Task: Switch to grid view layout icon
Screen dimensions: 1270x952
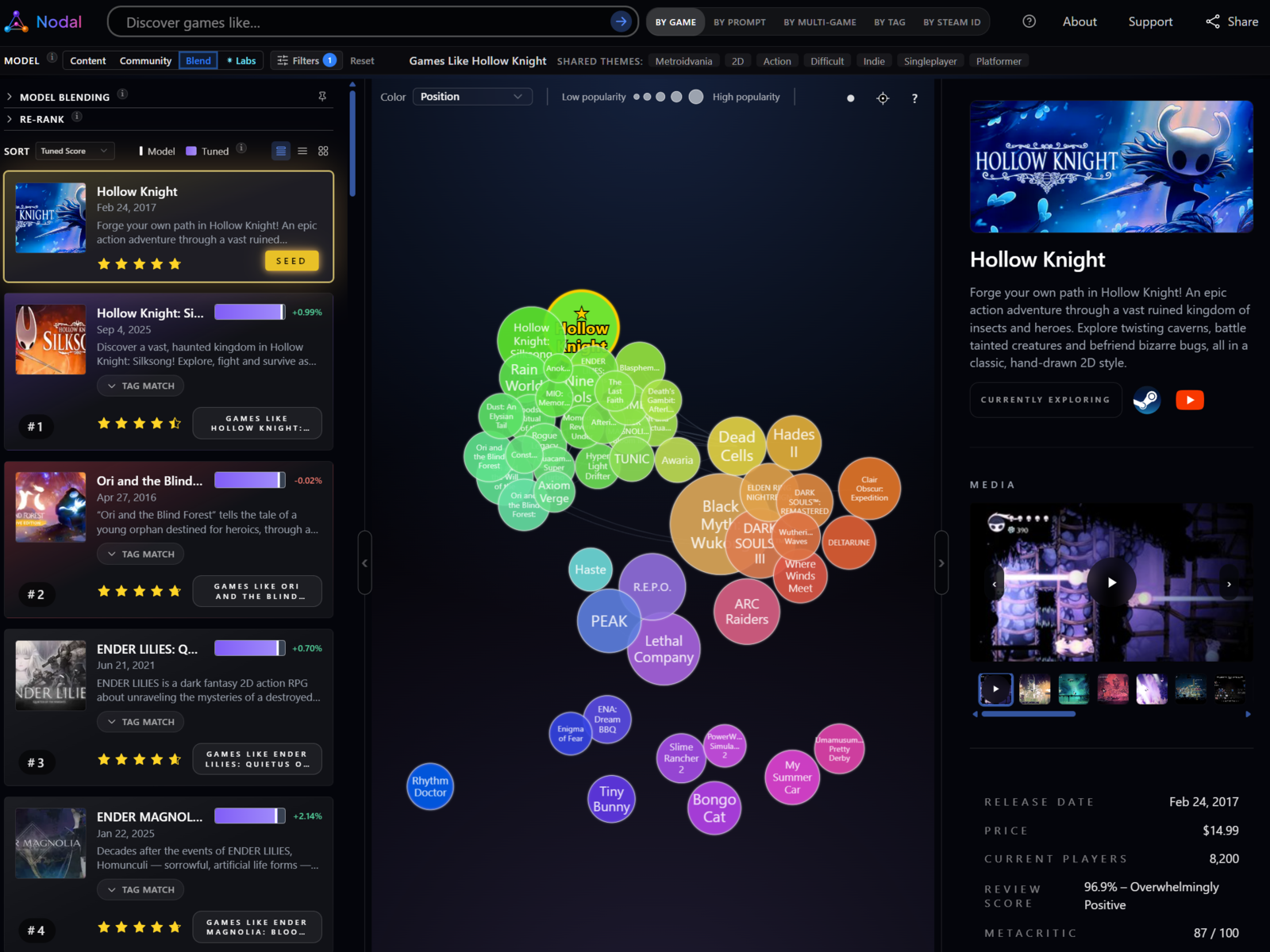Action: pyautogui.click(x=323, y=151)
